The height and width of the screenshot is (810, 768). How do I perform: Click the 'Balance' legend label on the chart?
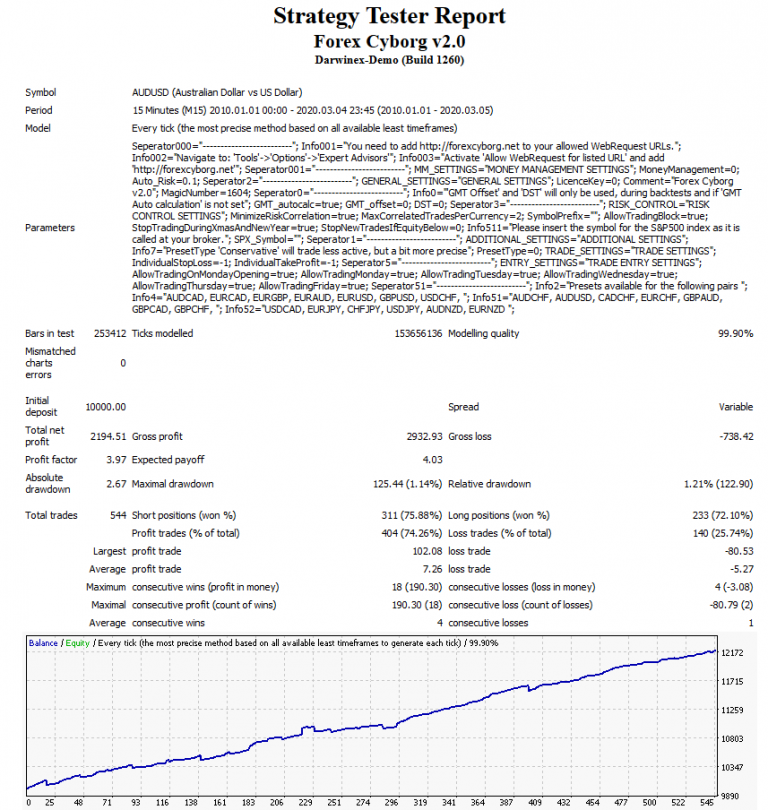tap(43, 643)
